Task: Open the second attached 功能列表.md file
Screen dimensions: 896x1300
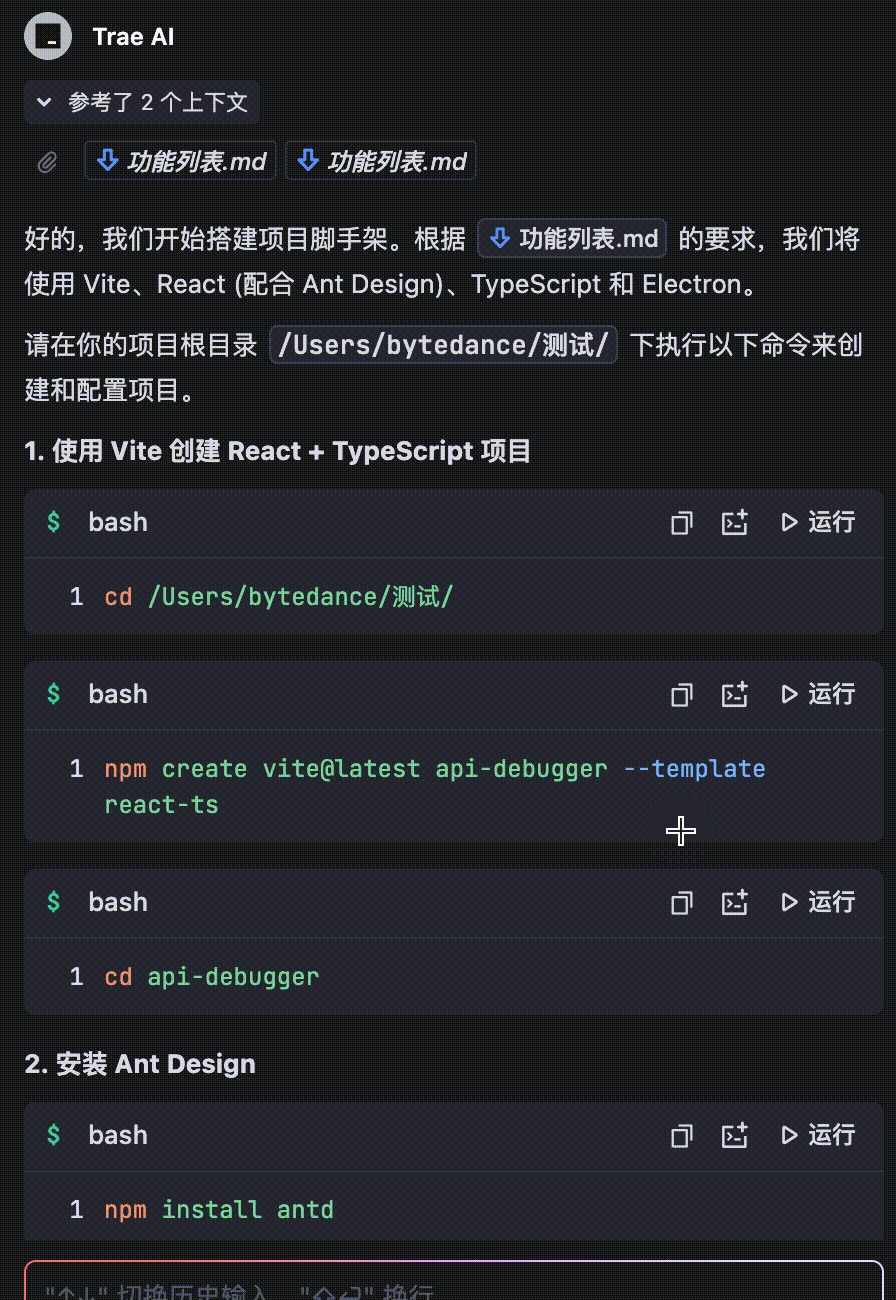Action: coord(381,161)
